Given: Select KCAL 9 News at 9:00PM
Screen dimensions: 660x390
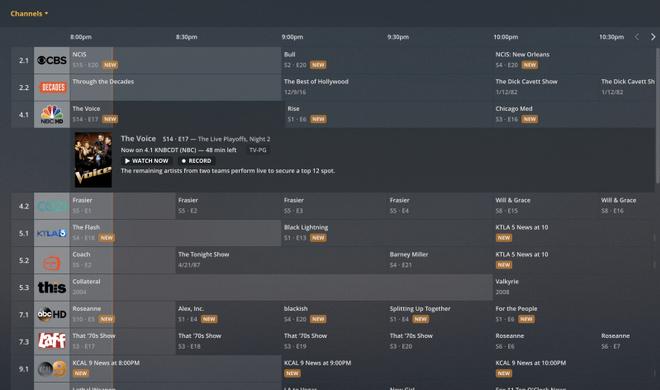Looking at the screenshot, I should coord(386,369).
